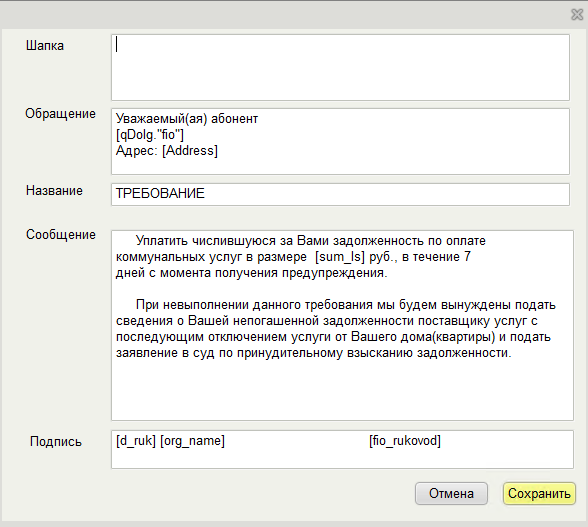
Task: Click the Подпись field label
Action: tap(56, 442)
